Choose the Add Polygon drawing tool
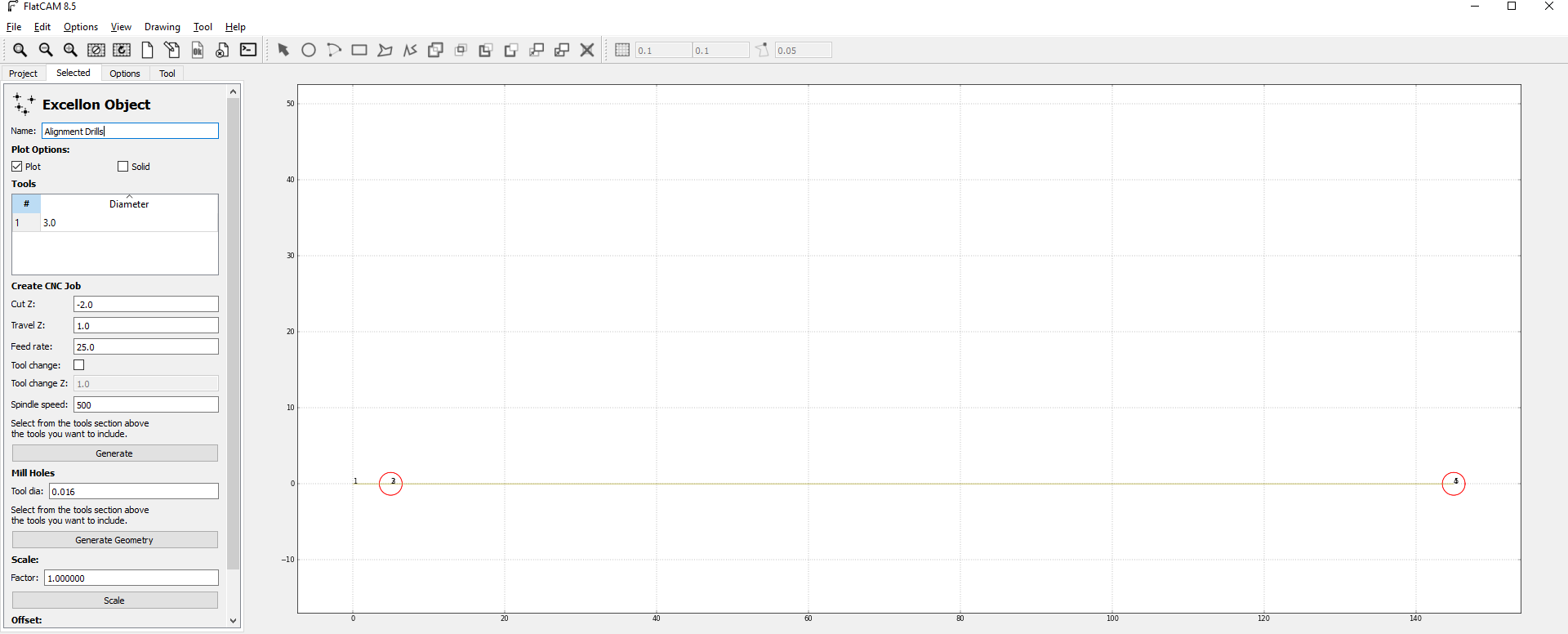The height and width of the screenshot is (634, 1568). (x=385, y=50)
